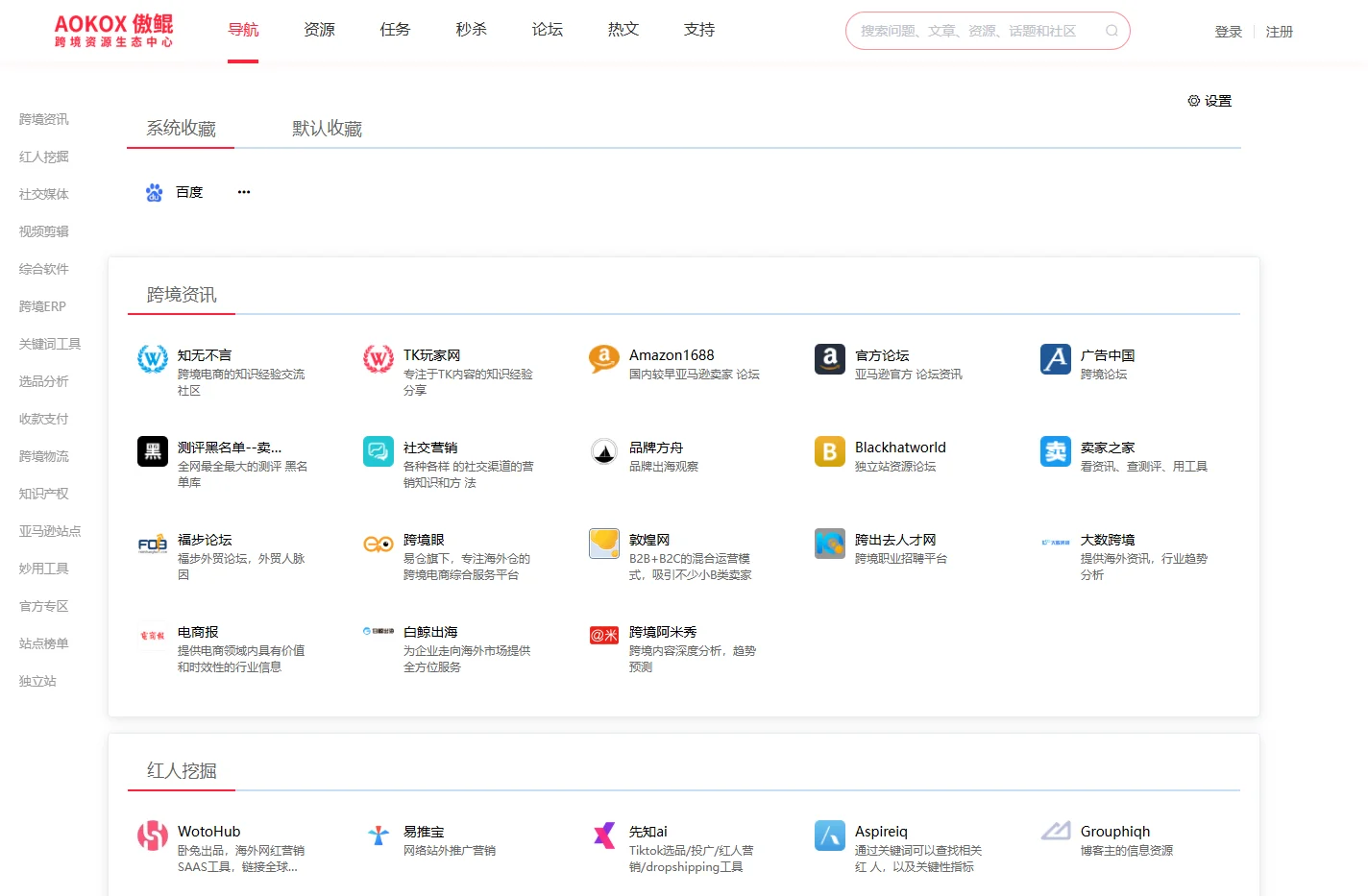Viewport: 1368px width, 896px height.
Task: Click the 百度 paw icon
Action: tap(154, 192)
